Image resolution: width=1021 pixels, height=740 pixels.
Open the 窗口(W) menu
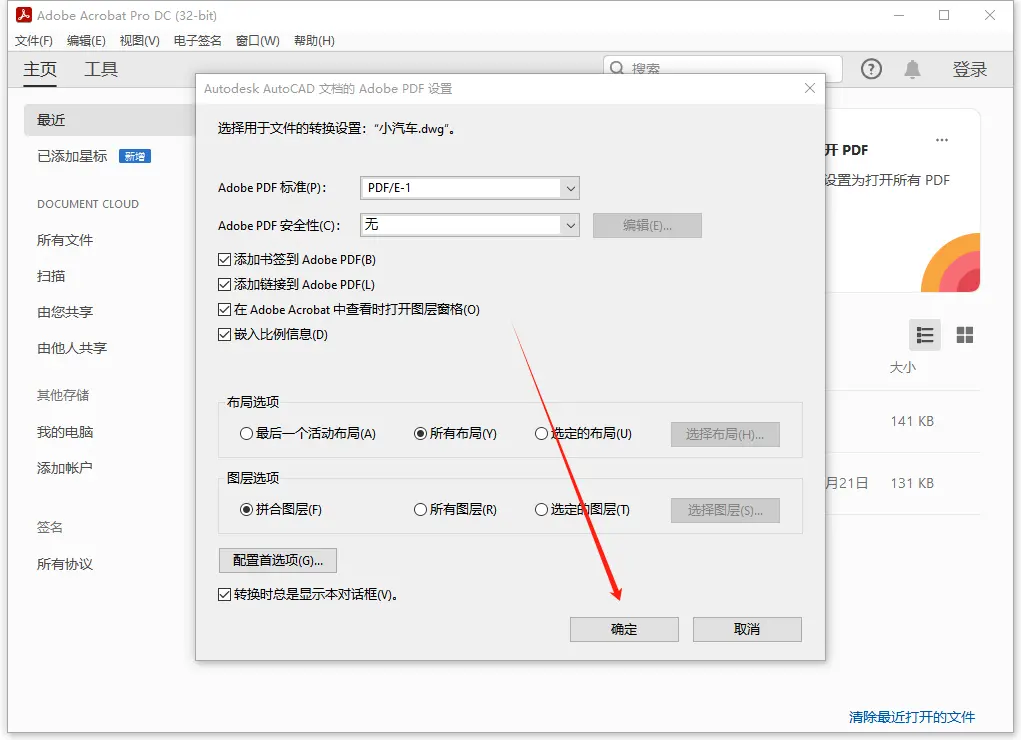258,41
